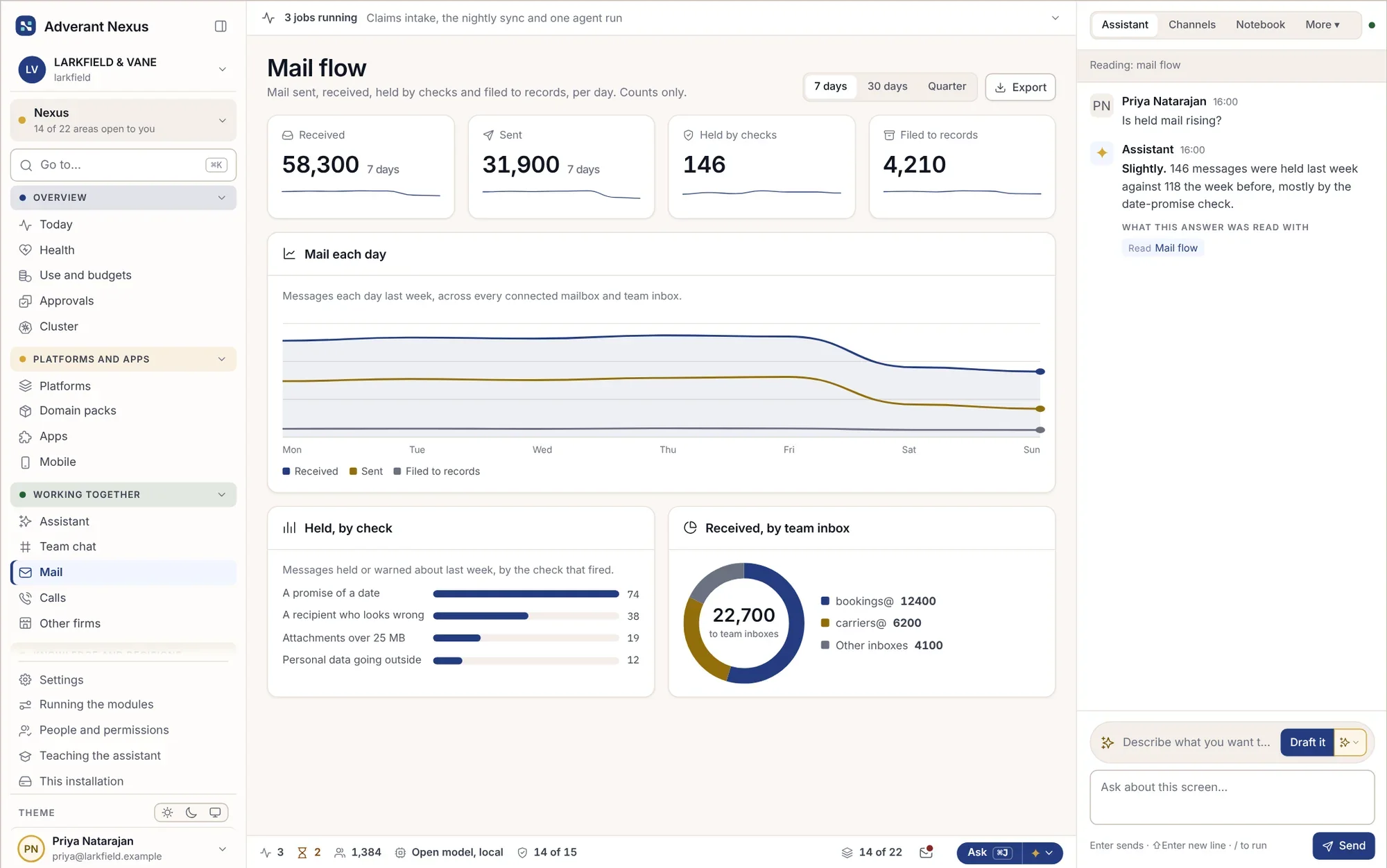This screenshot has height=868, width=1387.
Task: Select the Quarter range
Action: pos(947,87)
